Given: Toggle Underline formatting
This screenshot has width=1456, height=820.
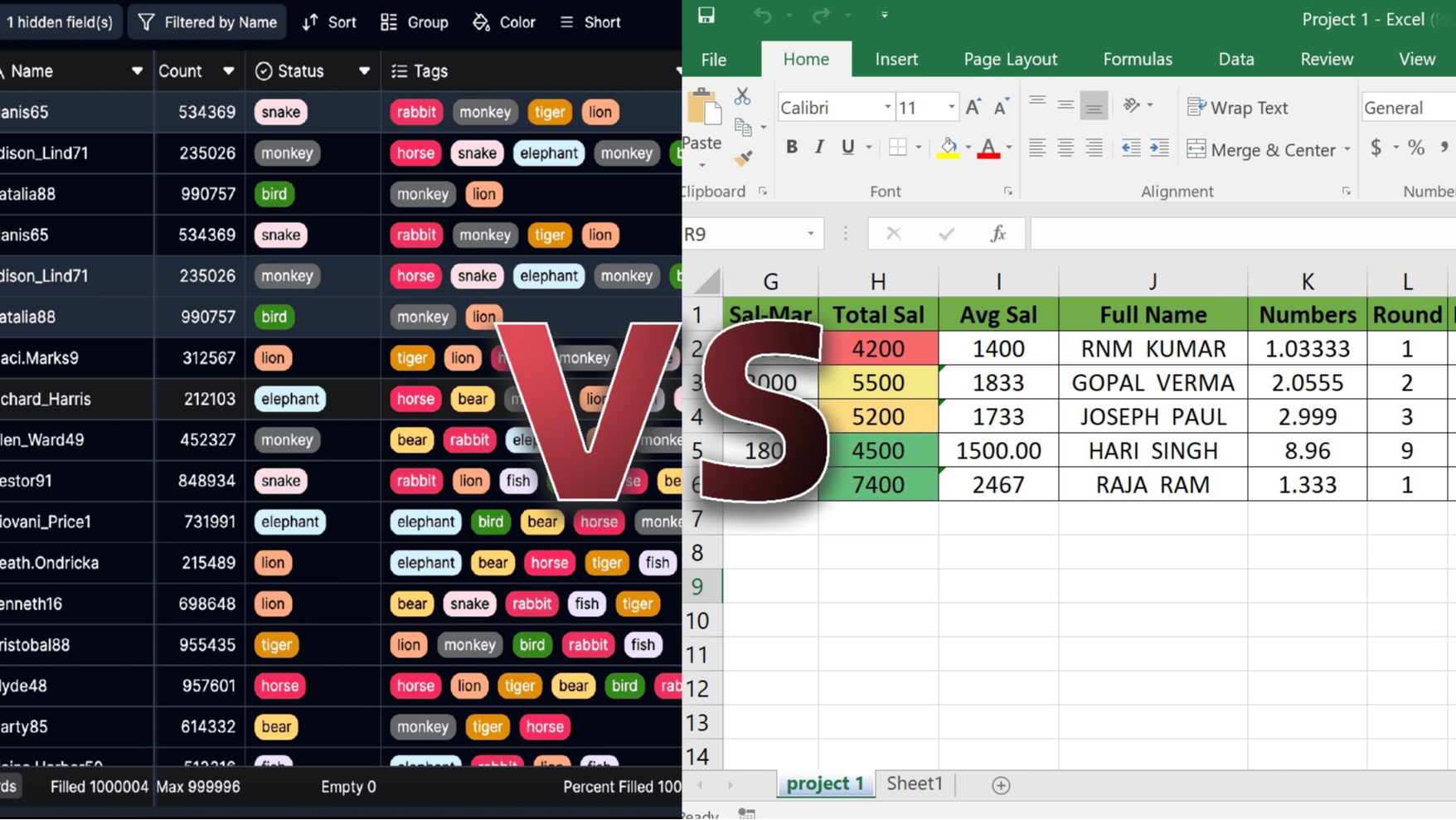Looking at the screenshot, I should coord(847,146).
